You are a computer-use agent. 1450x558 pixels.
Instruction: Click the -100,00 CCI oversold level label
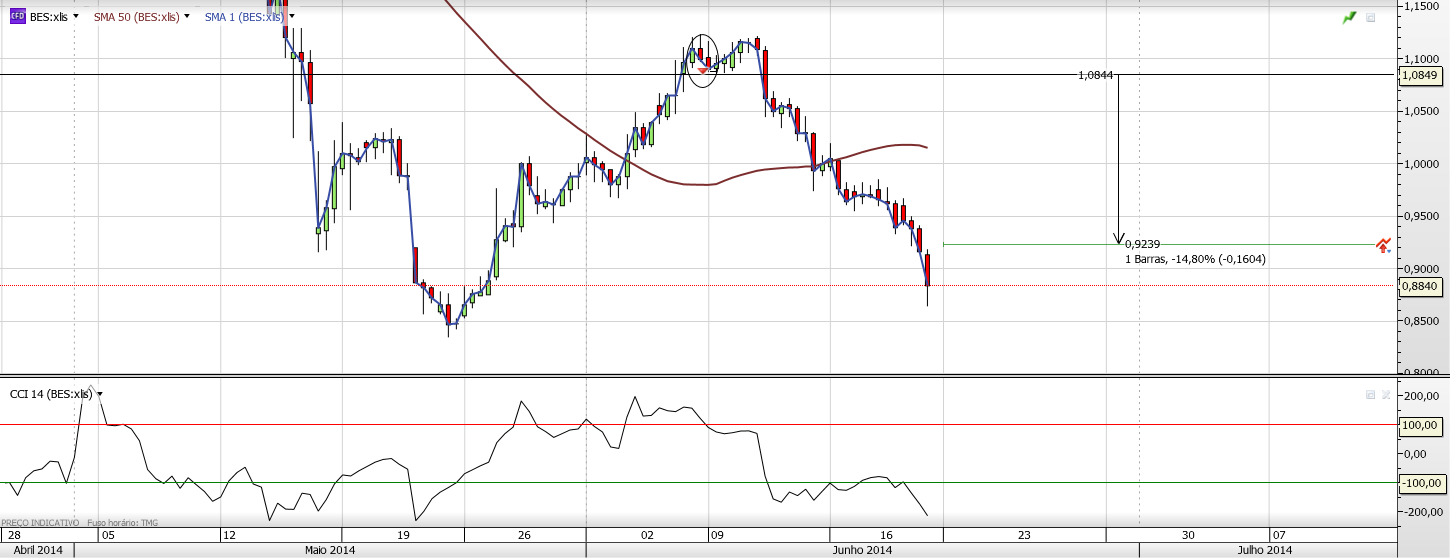pos(1422,483)
